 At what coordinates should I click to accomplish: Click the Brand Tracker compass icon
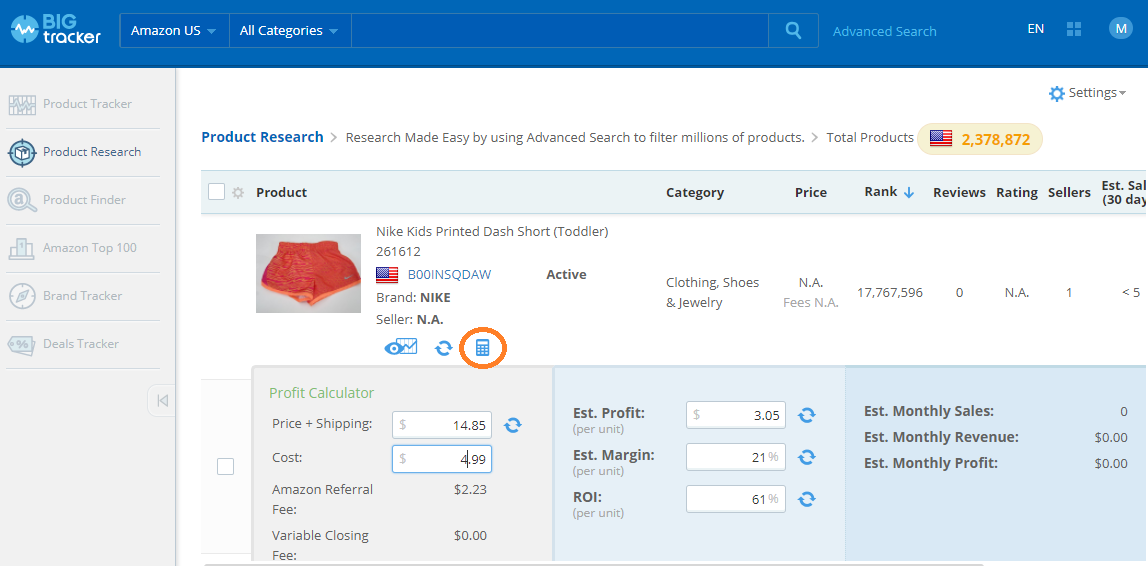click(x=22, y=296)
